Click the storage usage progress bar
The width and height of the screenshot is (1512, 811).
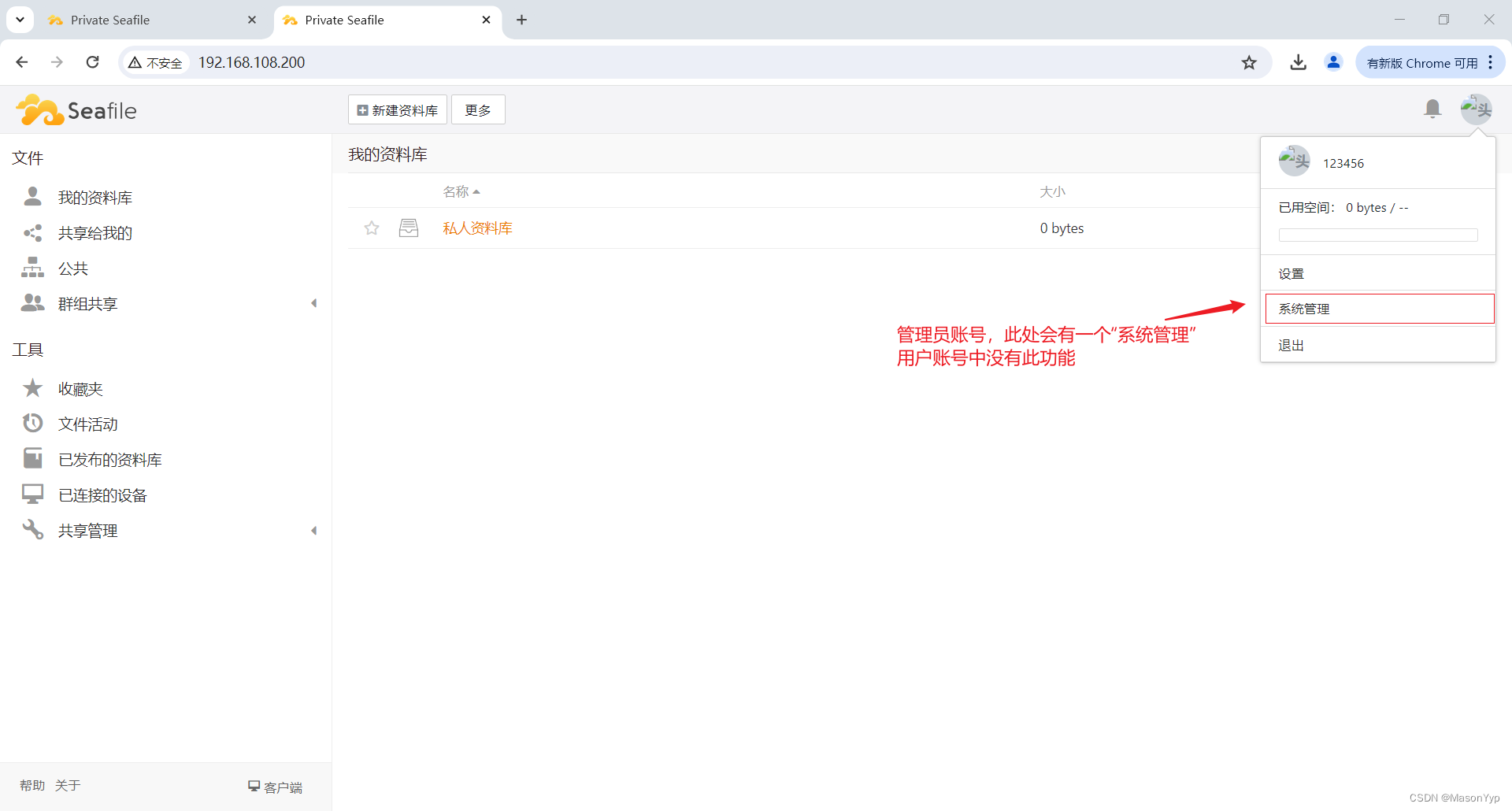tap(1377, 235)
